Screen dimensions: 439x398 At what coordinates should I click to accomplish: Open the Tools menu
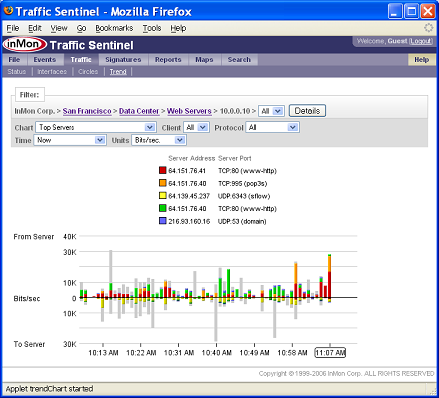pos(152,28)
